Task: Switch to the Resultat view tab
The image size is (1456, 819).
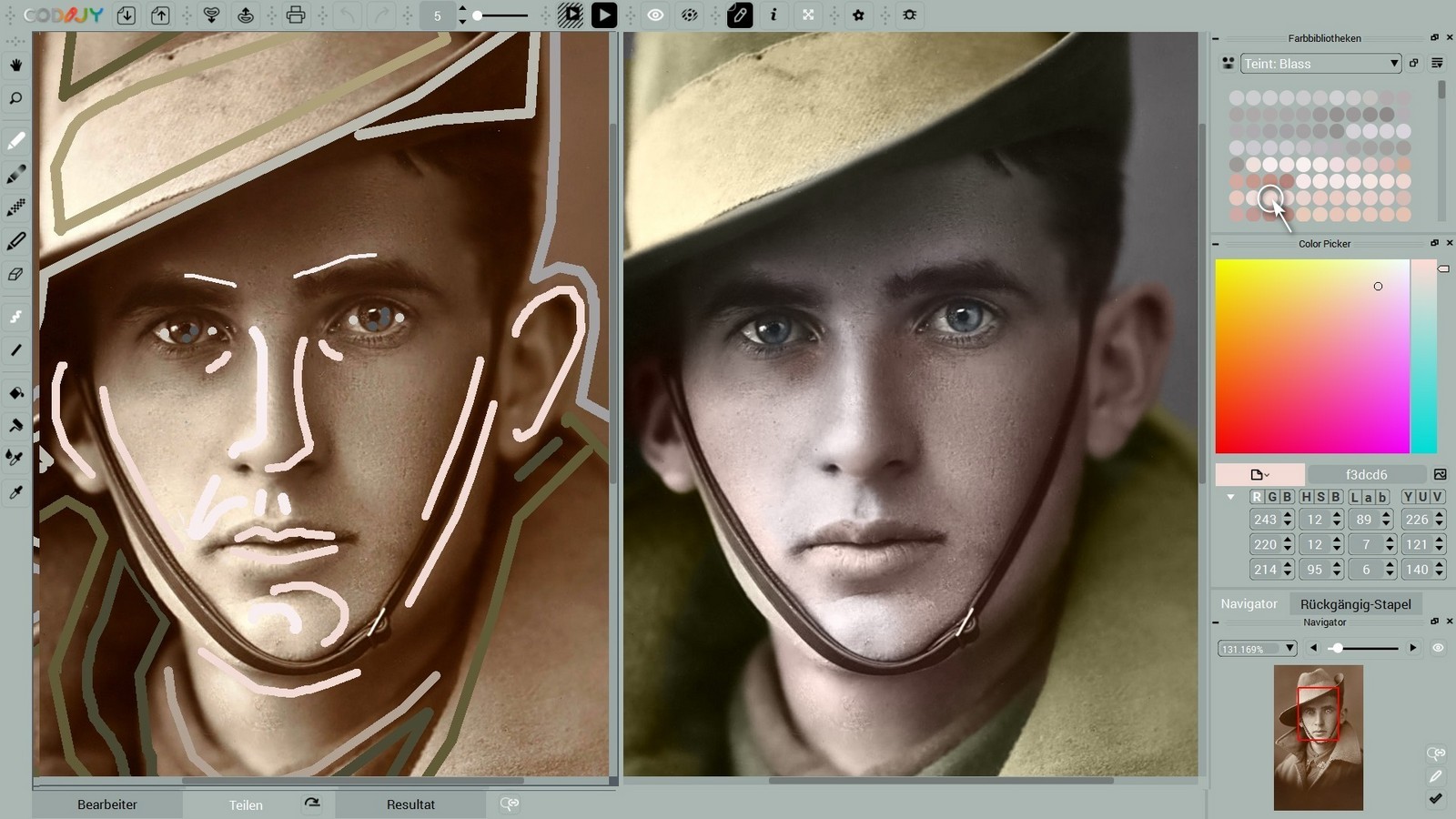Action: [x=410, y=804]
